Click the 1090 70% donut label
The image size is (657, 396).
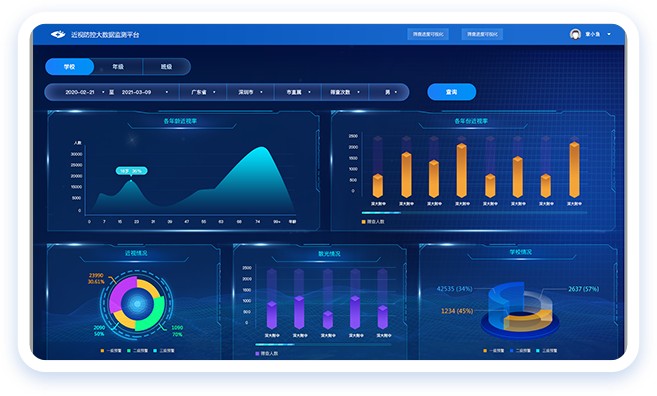point(177,331)
